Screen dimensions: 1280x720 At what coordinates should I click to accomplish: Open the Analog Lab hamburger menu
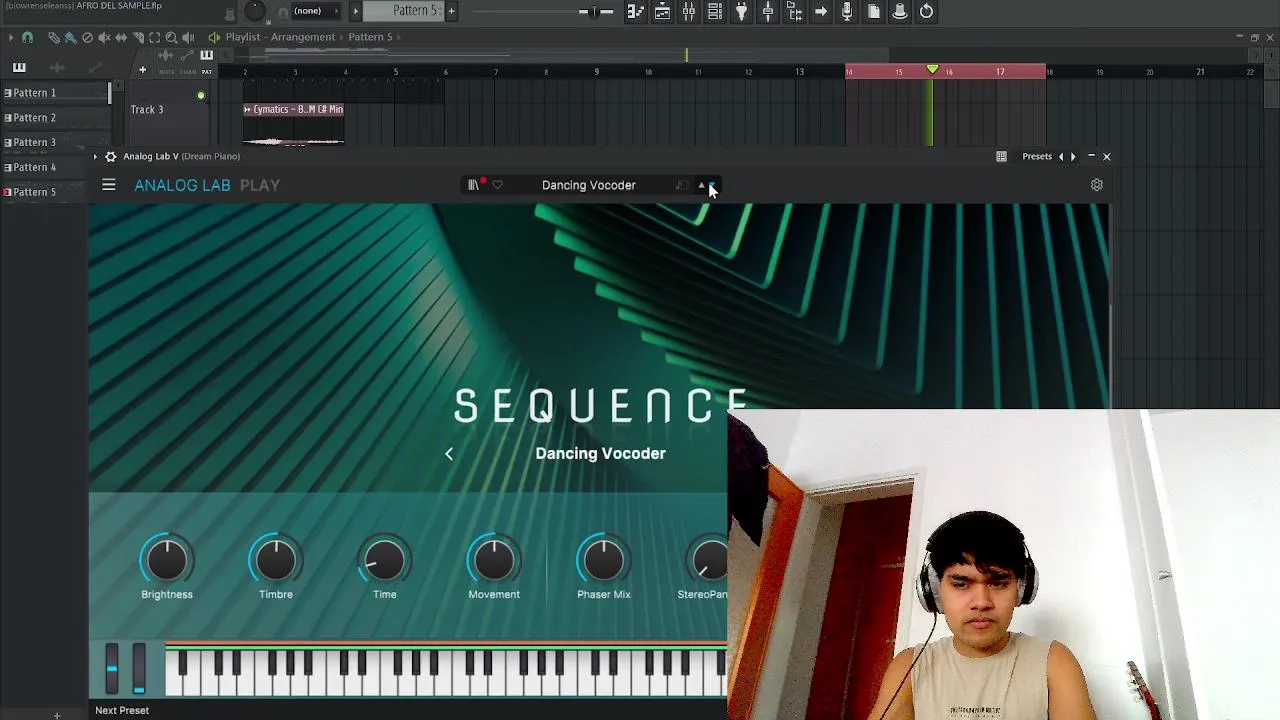(x=109, y=185)
